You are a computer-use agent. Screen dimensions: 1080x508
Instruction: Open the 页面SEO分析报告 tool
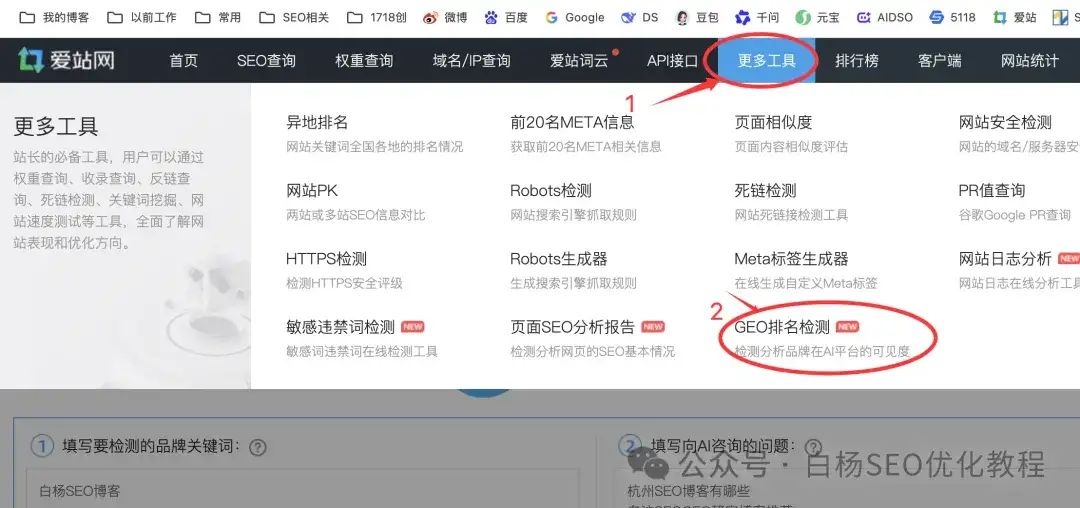(572, 326)
